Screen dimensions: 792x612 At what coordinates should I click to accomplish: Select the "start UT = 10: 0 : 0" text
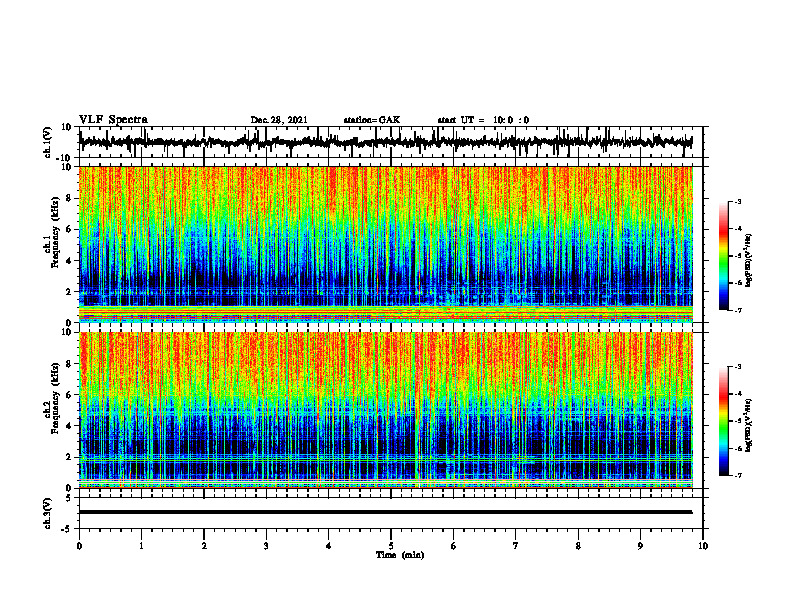pyautogui.click(x=483, y=120)
